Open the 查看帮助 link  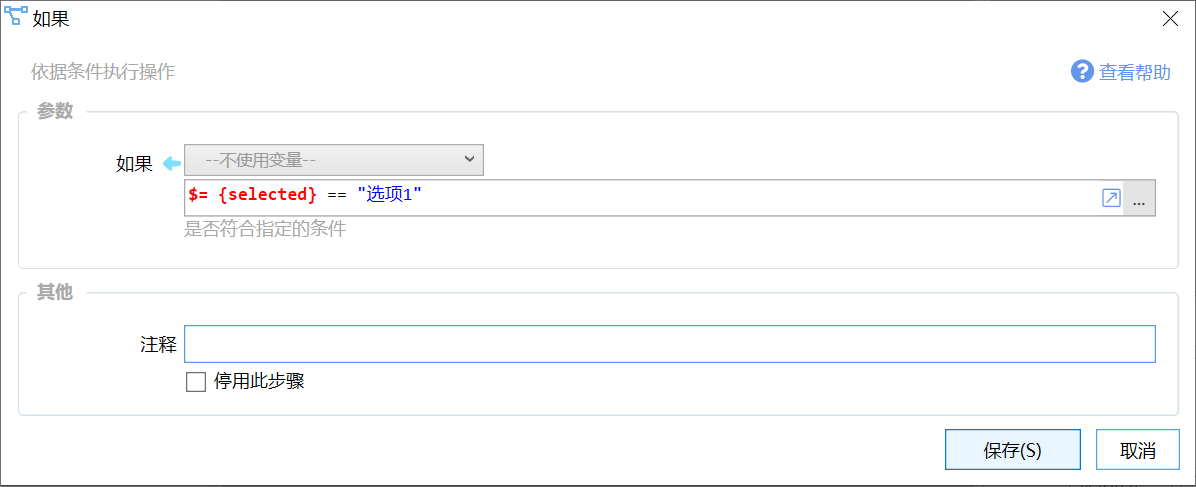(1134, 73)
